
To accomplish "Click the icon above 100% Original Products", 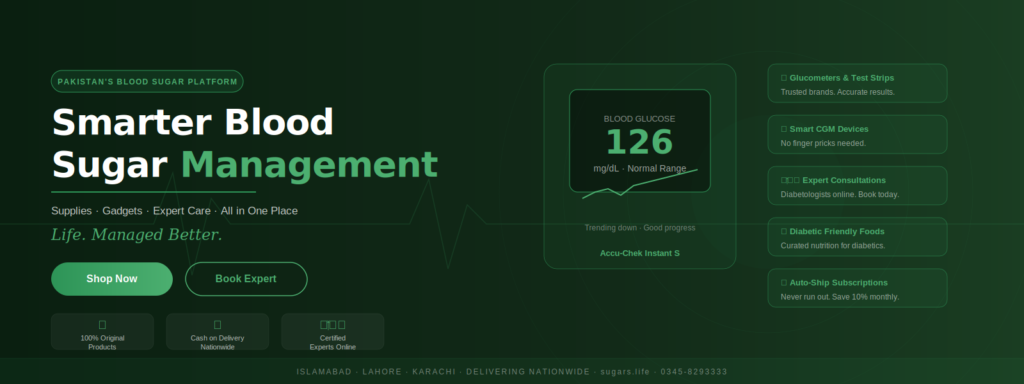I will click(103, 325).
